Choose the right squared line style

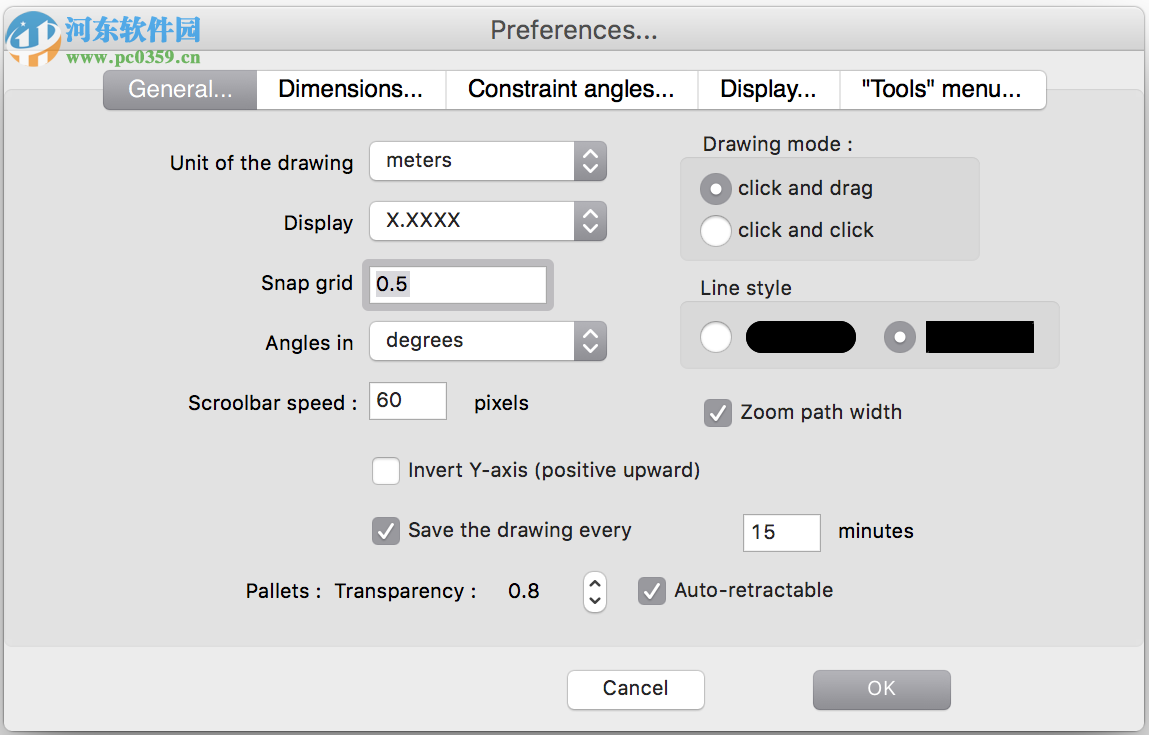899,337
